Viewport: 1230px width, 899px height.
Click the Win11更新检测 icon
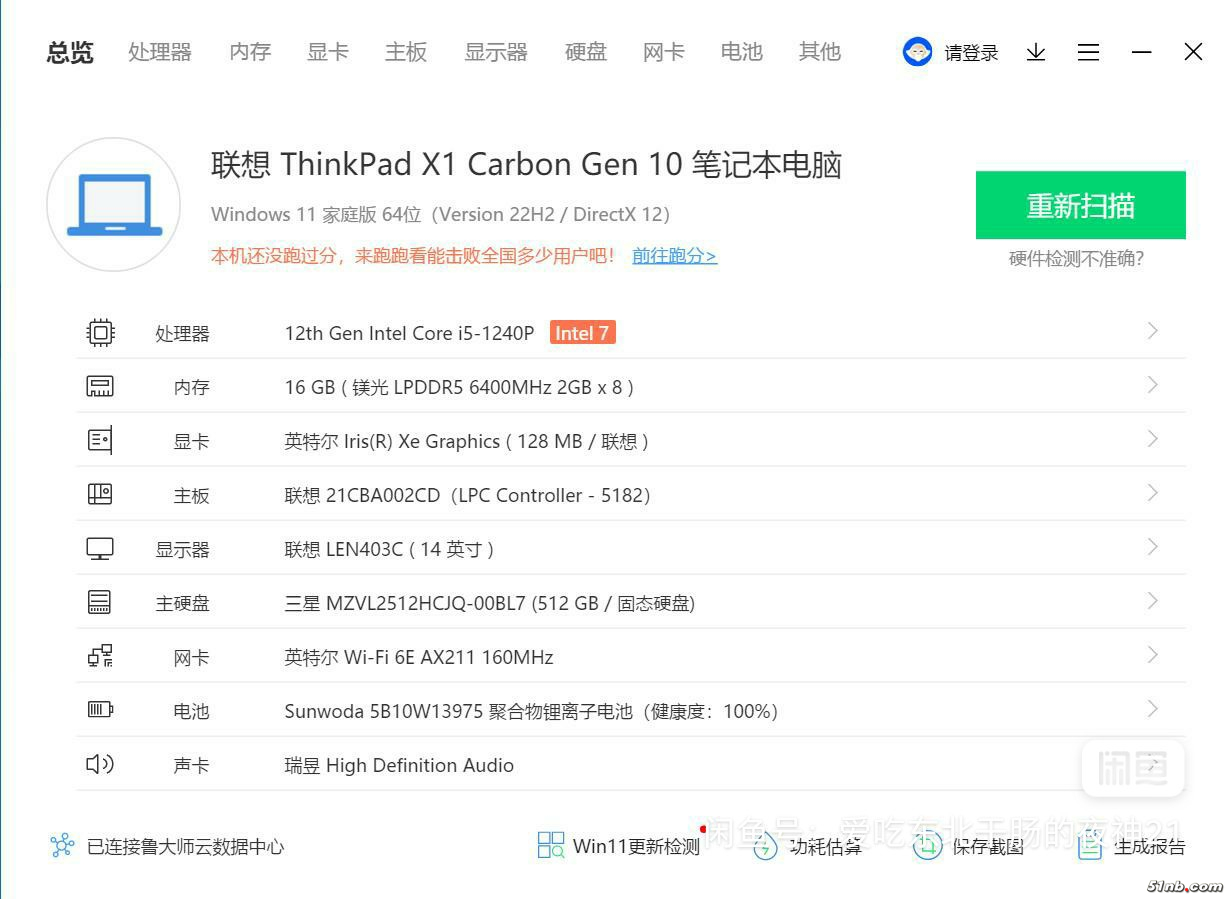coord(551,846)
